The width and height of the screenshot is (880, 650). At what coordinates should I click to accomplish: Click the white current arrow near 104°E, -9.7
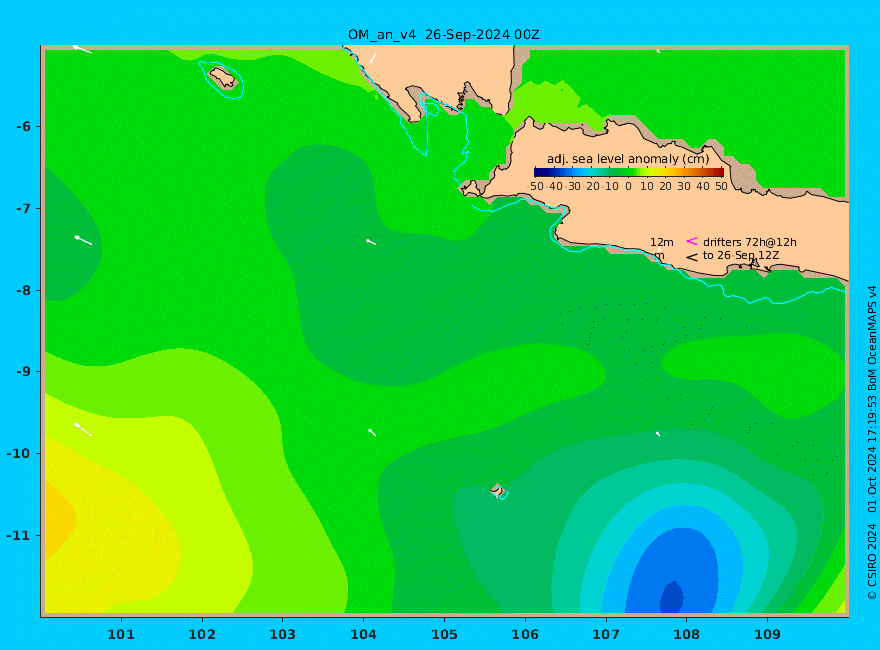pos(372,432)
